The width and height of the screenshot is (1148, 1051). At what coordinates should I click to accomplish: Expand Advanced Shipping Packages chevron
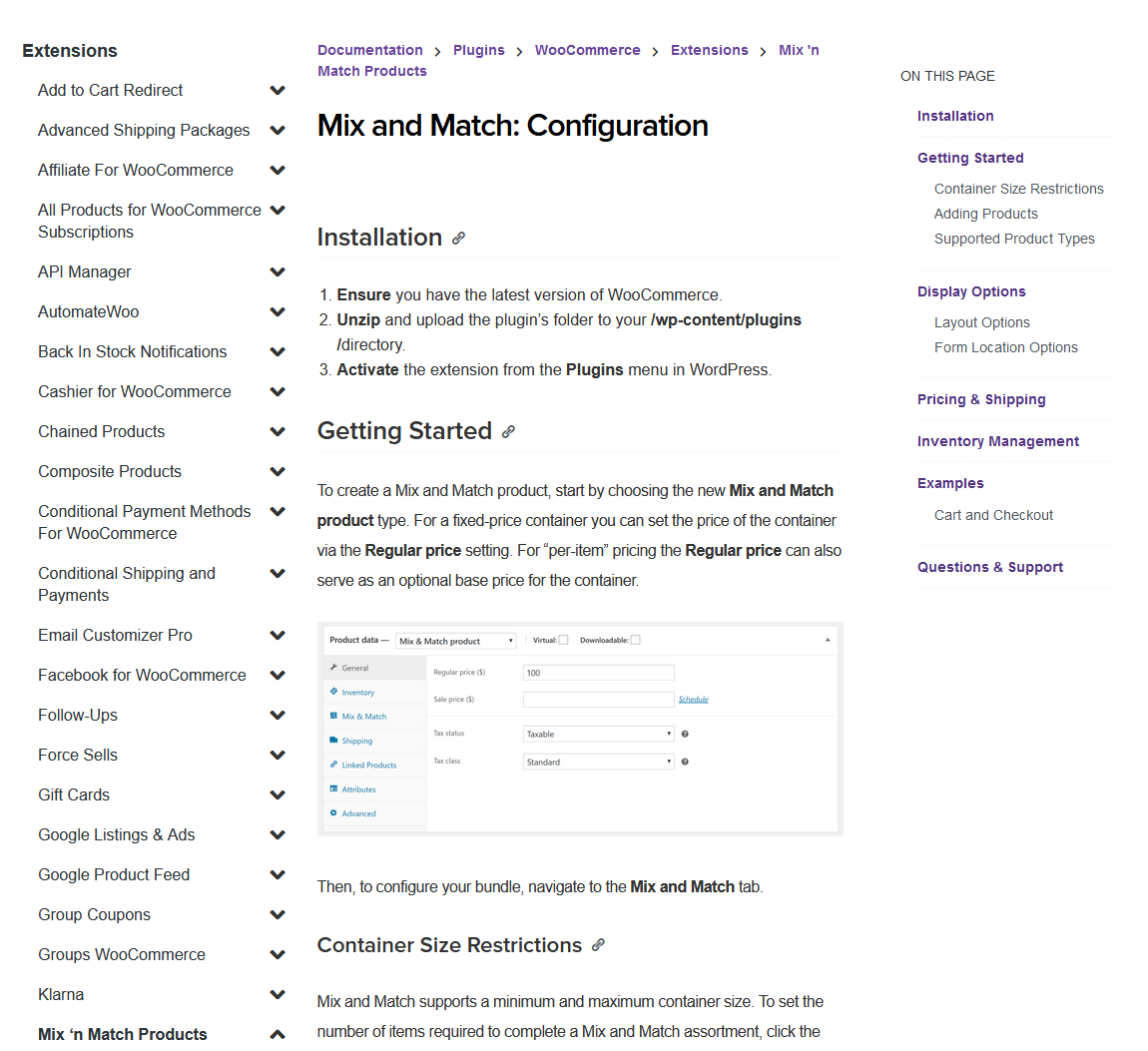[278, 131]
